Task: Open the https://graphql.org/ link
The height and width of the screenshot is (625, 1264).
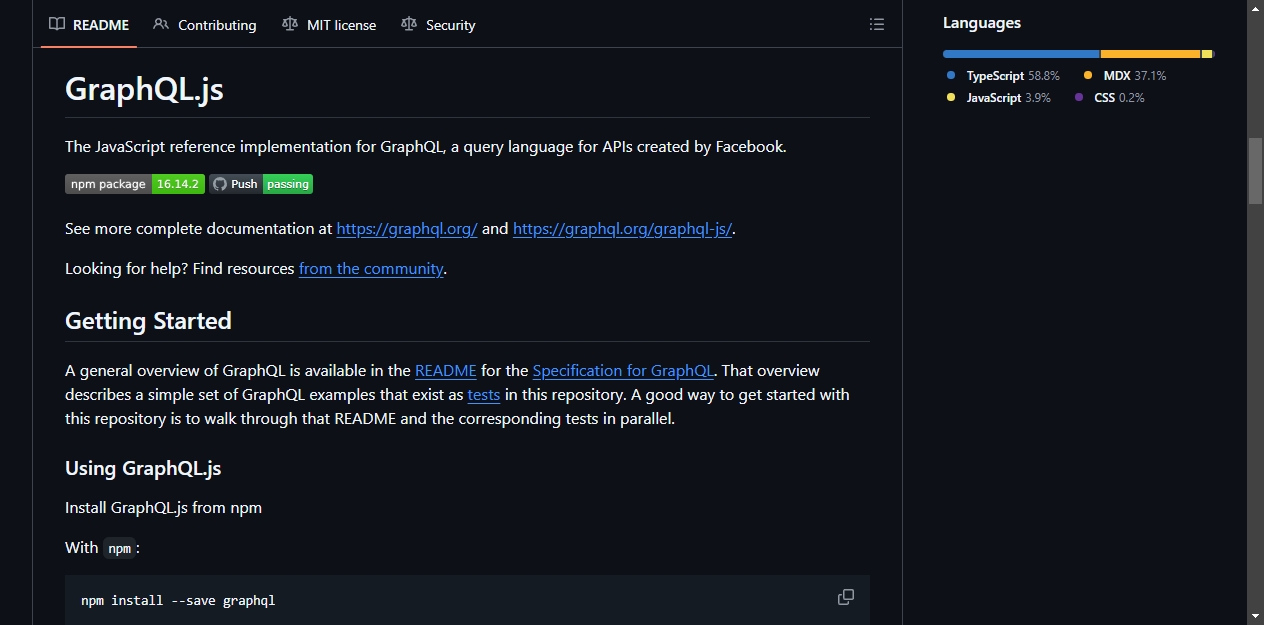Action: pos(407,229)
